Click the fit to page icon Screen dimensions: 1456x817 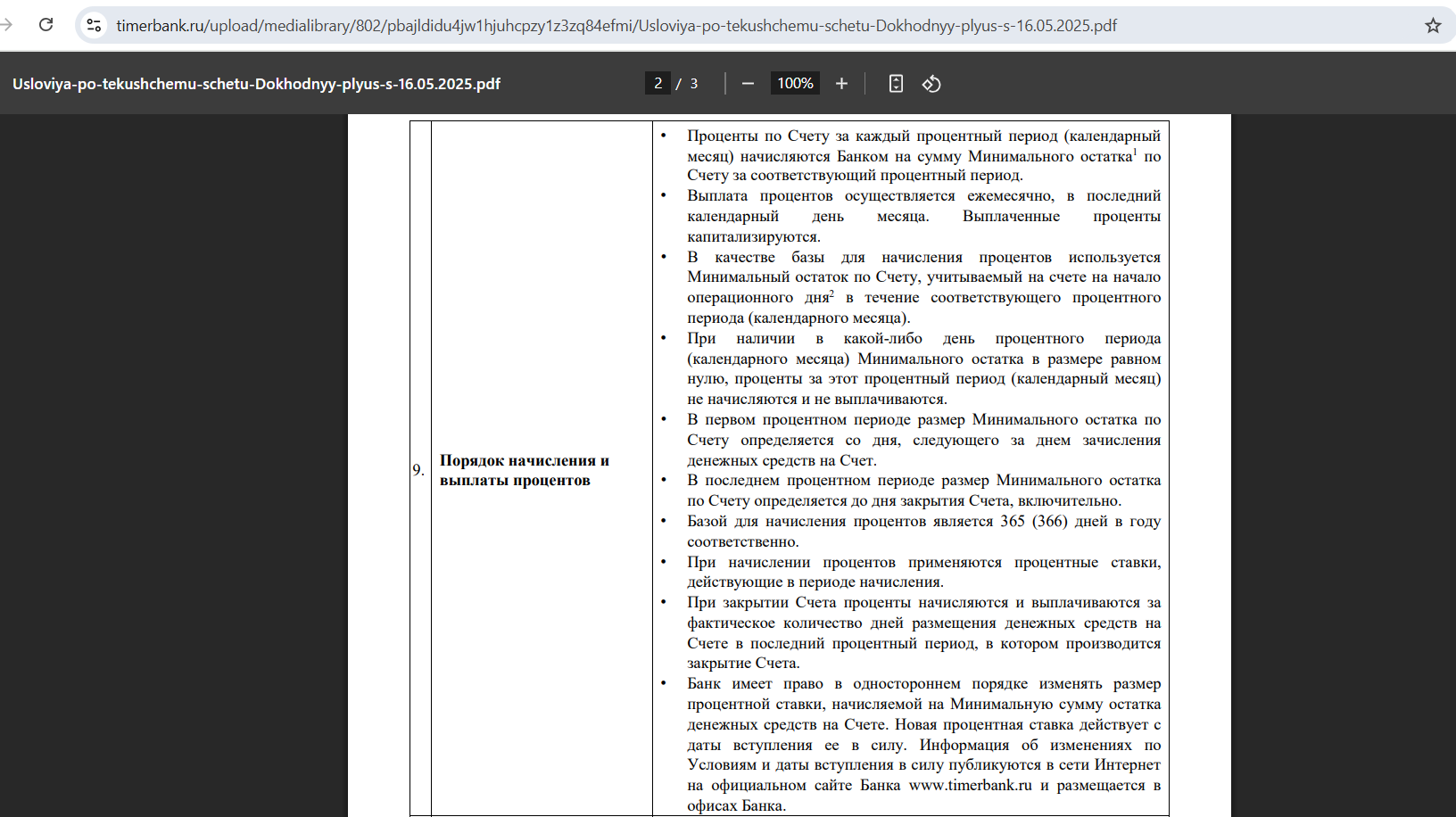(896, 83)
